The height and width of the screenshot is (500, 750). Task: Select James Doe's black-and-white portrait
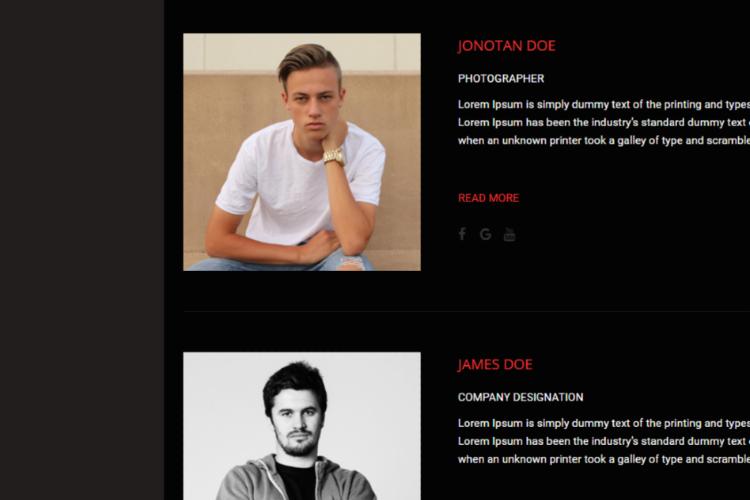pyautogui.click(x=302, y=426)
